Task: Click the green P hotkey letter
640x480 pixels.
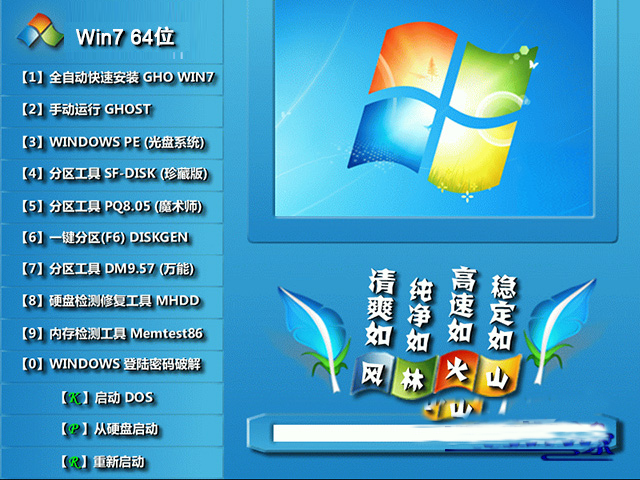Action: (74, 429)
